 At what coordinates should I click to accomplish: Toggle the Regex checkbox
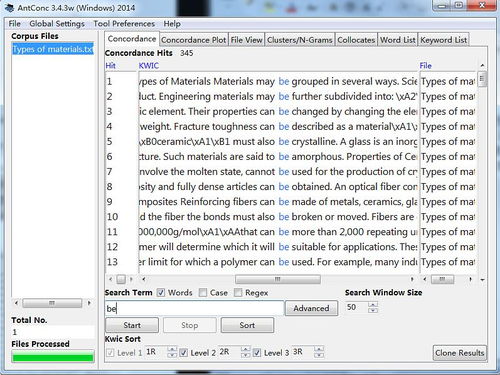tap(238, 293)
